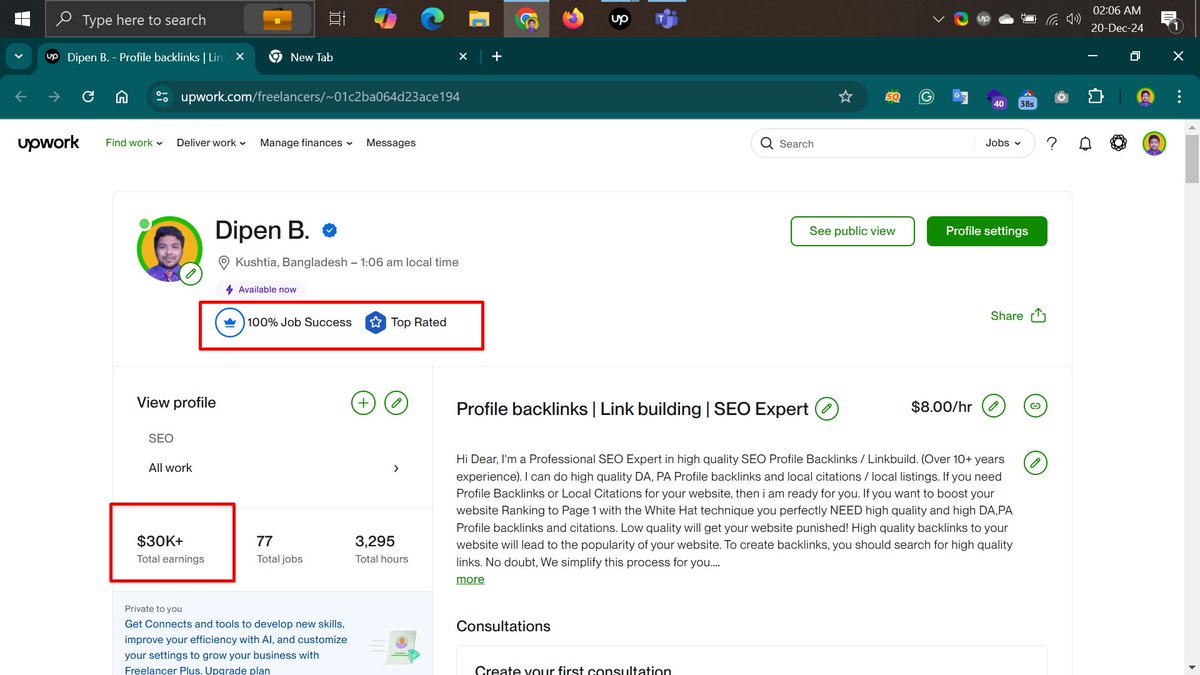Open the notifications bell
This screenshot has width=1200, height=675.
pyautogui.click(x=1085, y=143)
